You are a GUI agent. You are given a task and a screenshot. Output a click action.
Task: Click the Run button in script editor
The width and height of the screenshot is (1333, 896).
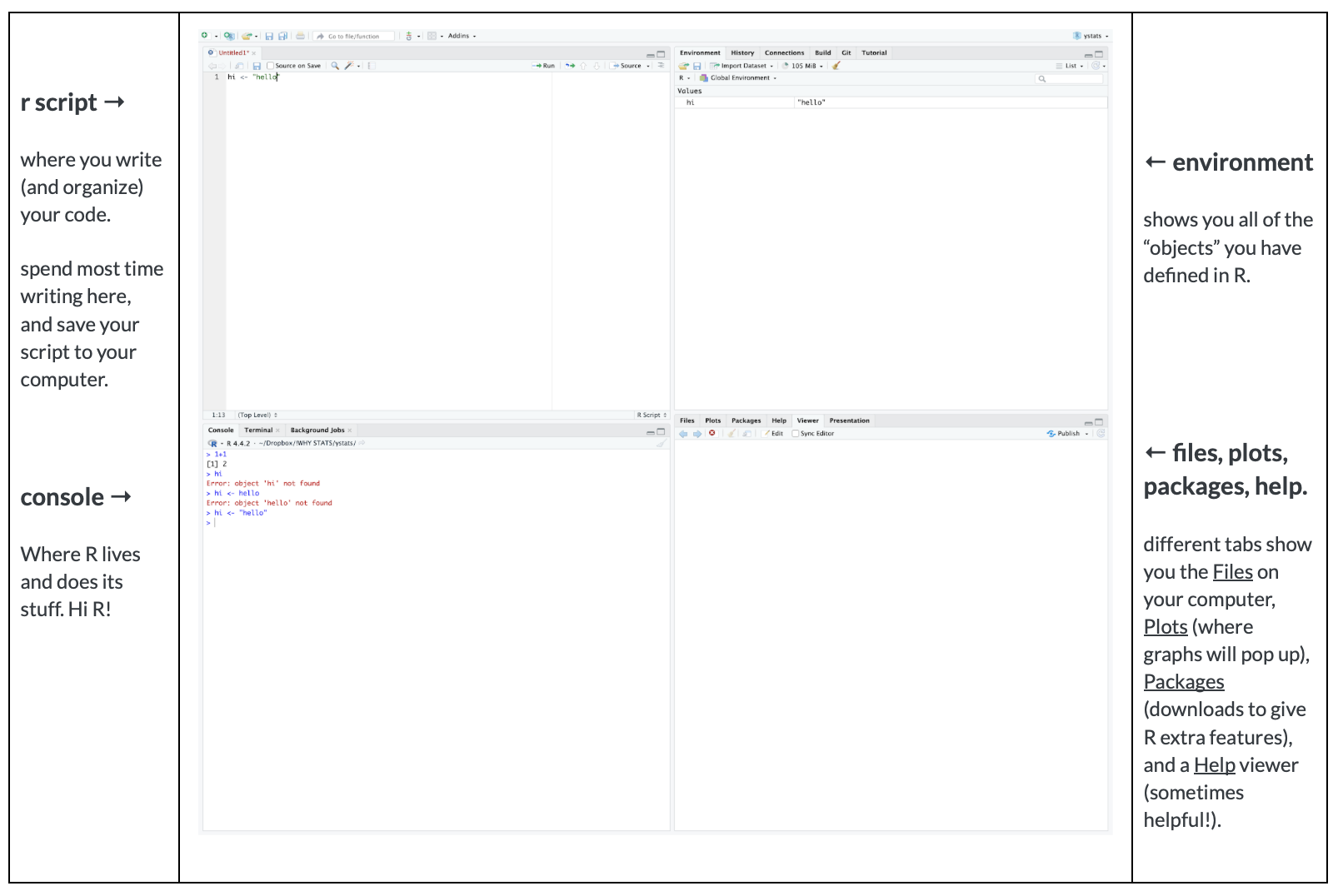click(x=544, y=66)
